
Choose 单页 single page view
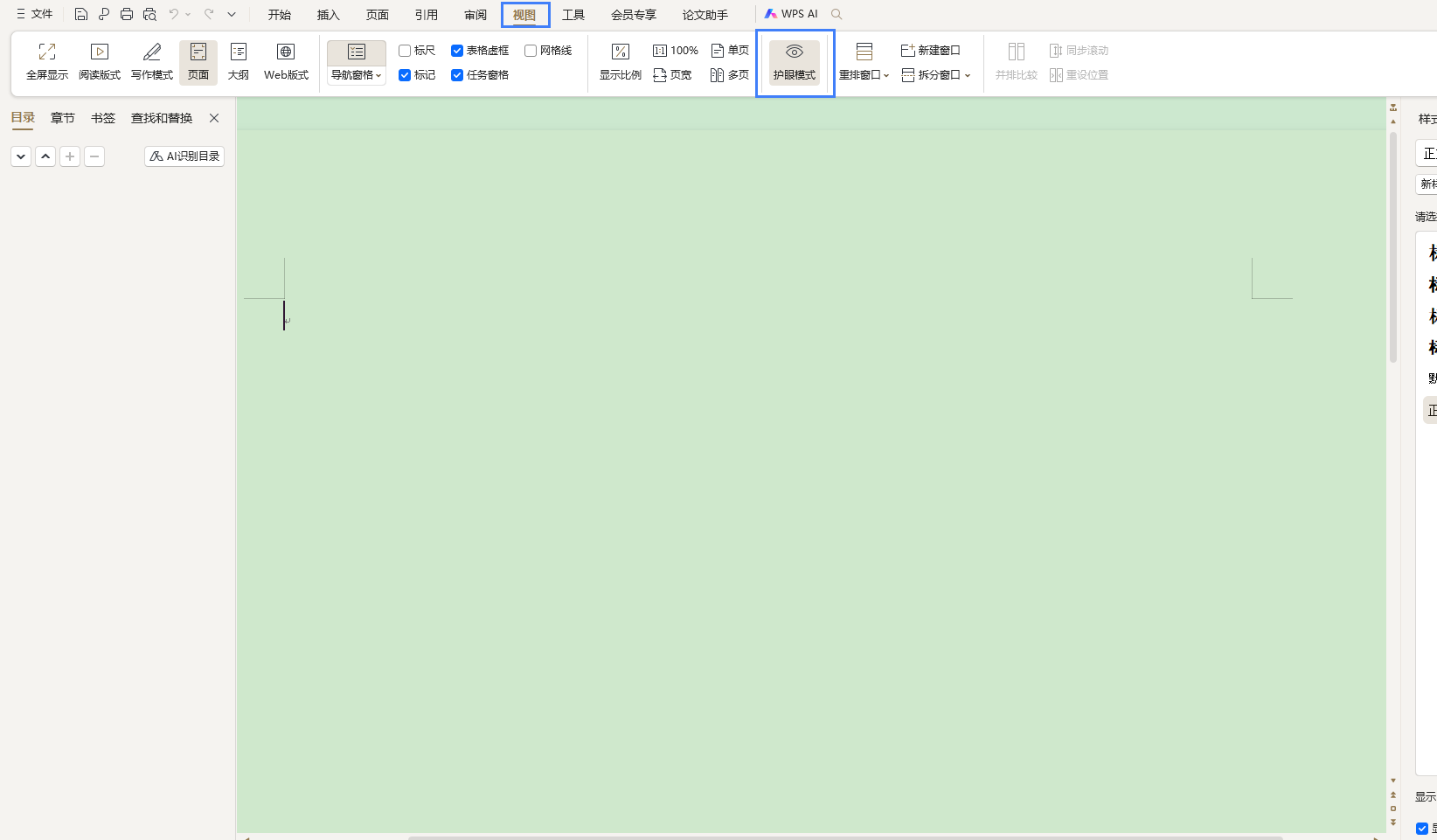[730, 51]
